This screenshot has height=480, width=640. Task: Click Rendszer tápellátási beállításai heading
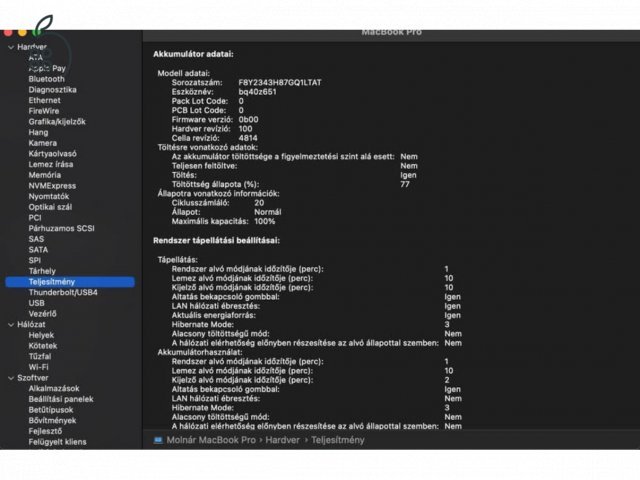[x=216, y=240]
